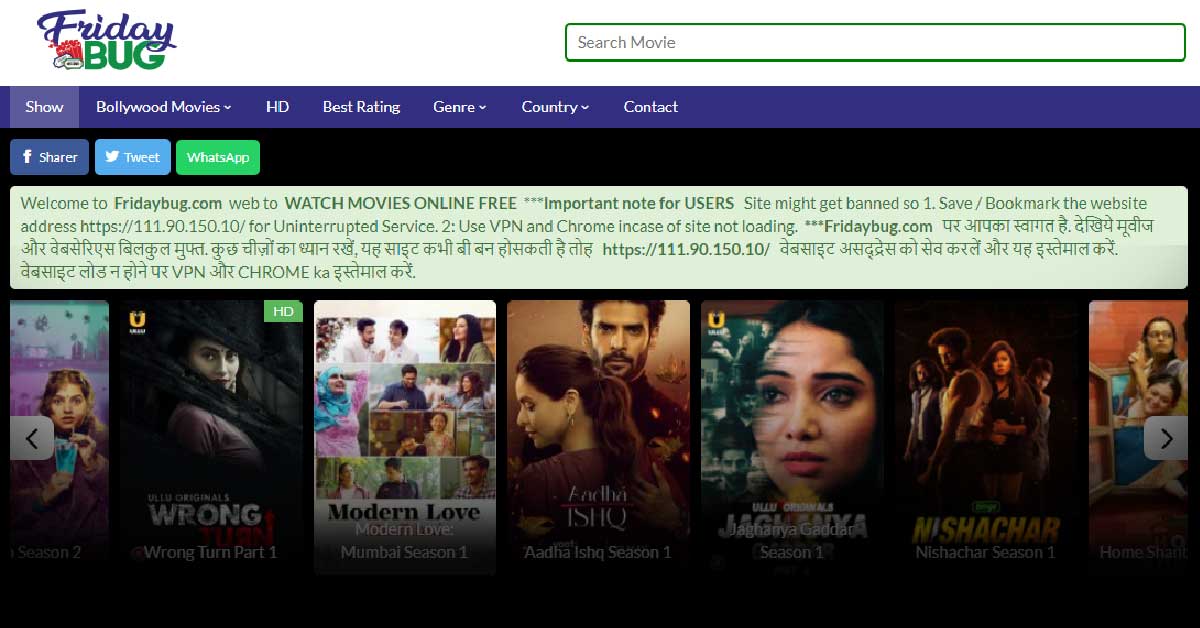Open the Modern Love: Mumbai Season 1 poster

(x=405, y=438)
